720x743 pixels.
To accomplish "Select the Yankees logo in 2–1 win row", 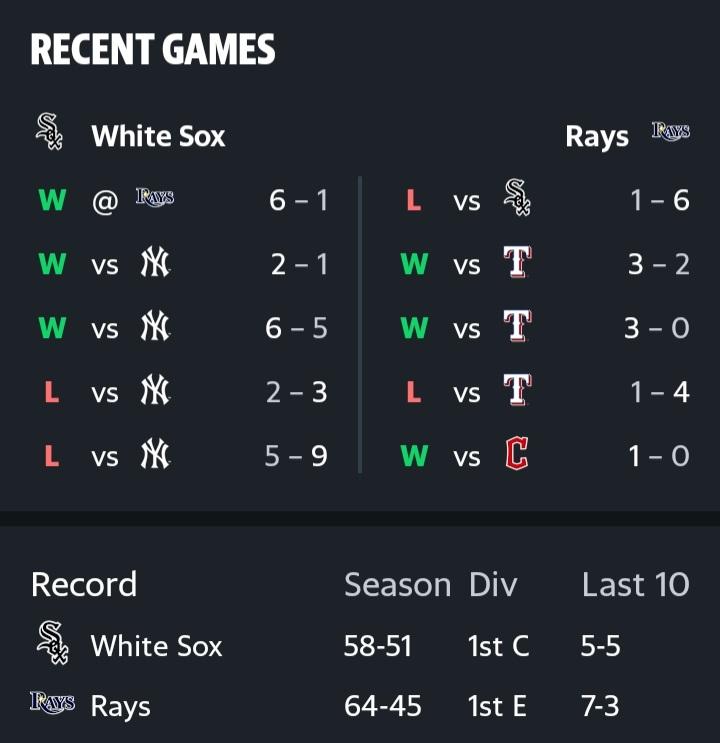I will point(155,262).
